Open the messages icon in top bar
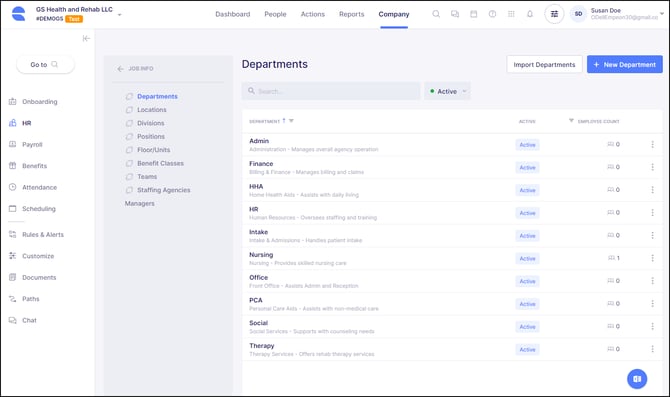Viewport: 670px width, 397px height. pyautogui.click(x=455, y=14)
